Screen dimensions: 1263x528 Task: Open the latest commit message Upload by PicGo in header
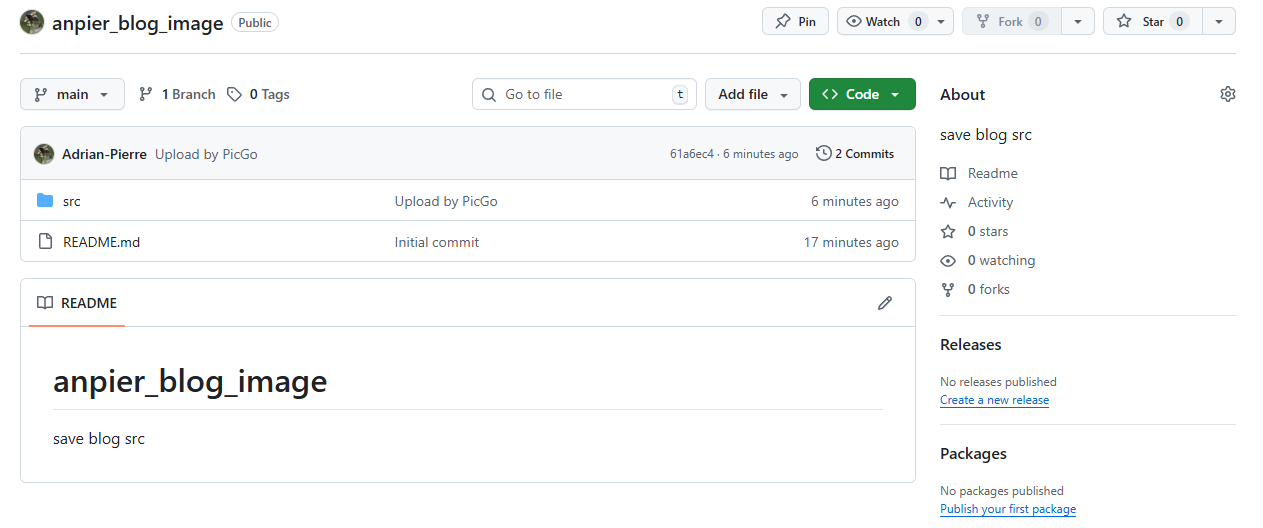tap(206, 154)
